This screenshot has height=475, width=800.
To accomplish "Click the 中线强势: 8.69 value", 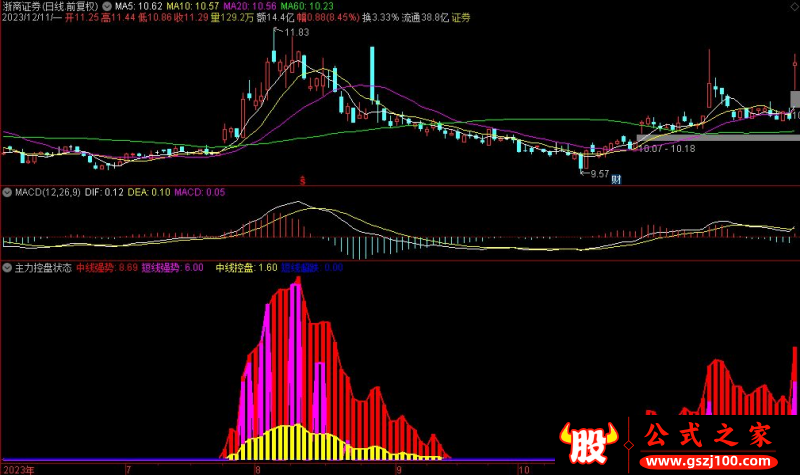I will [107, 268].
